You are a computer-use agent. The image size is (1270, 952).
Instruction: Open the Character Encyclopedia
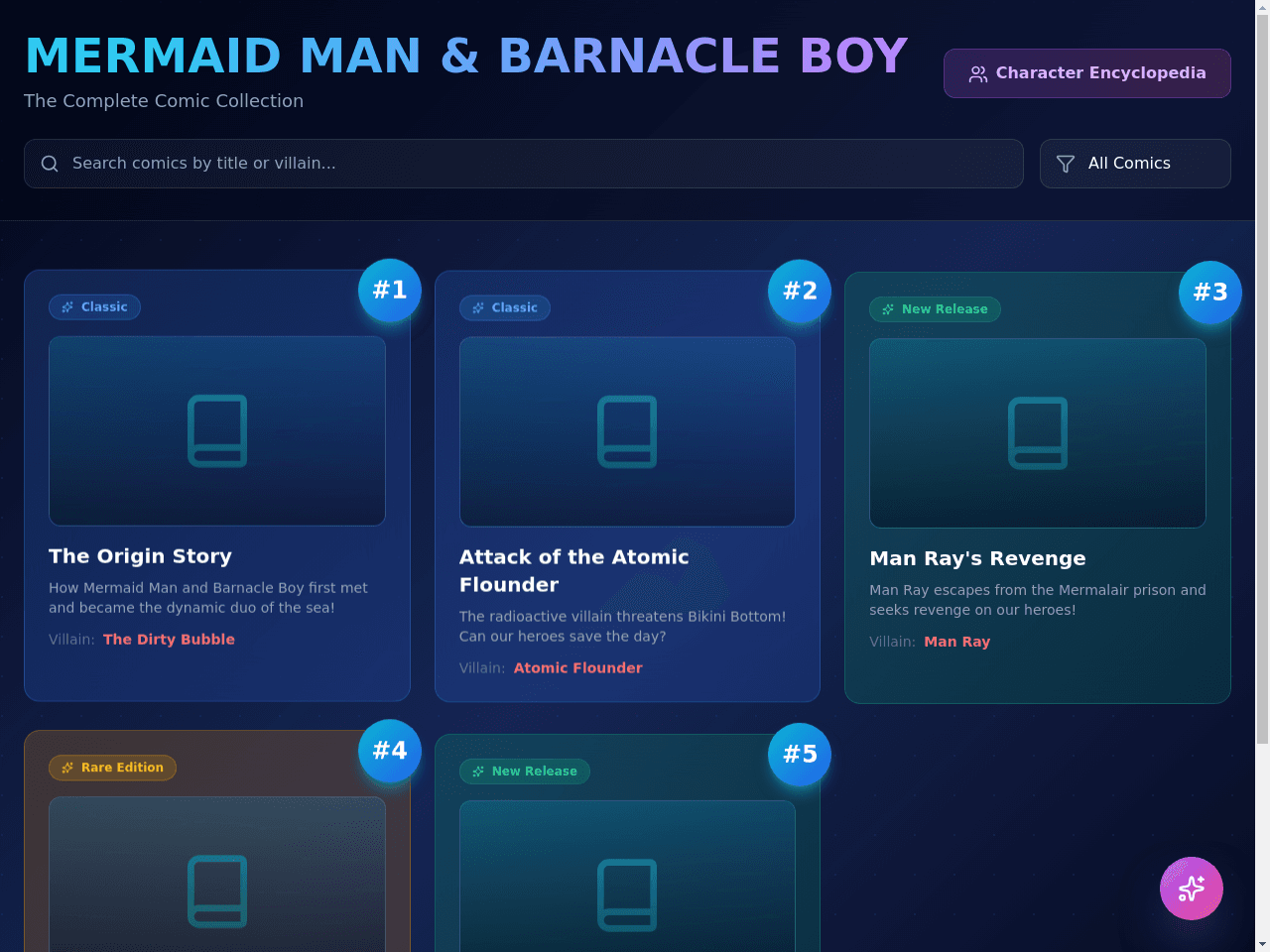click(1086, 73)
